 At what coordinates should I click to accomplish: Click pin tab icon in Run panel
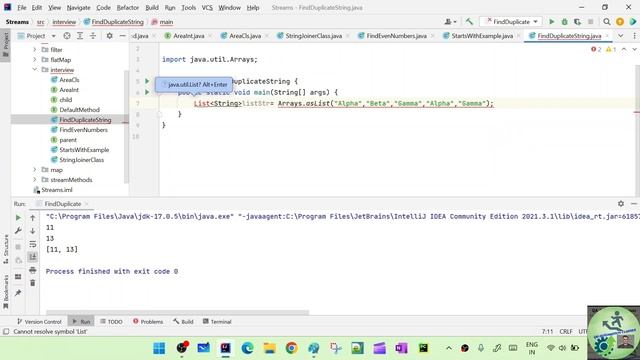[x=18, y=293]
